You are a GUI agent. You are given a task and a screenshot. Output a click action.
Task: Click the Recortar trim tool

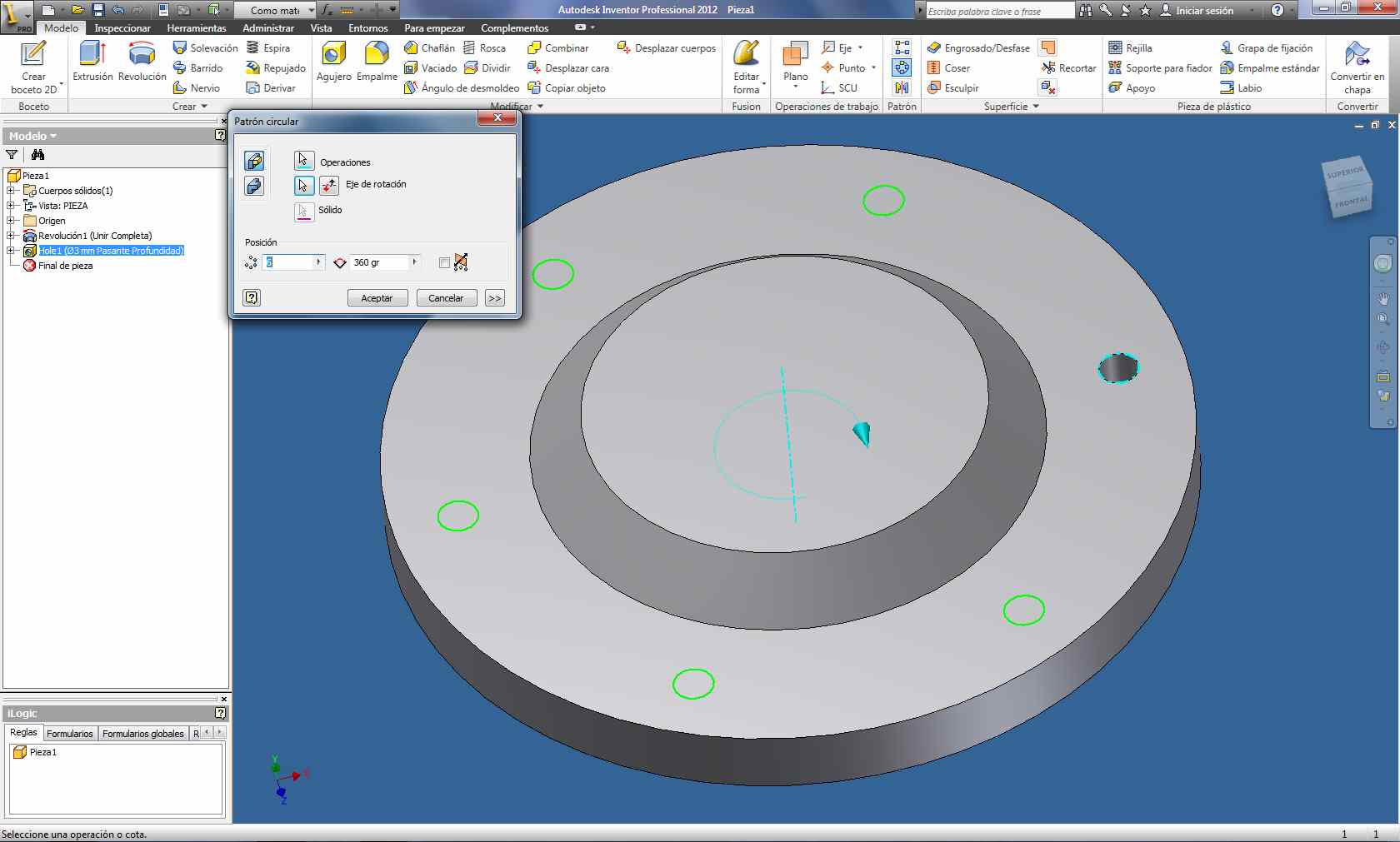pos(1068,68)
